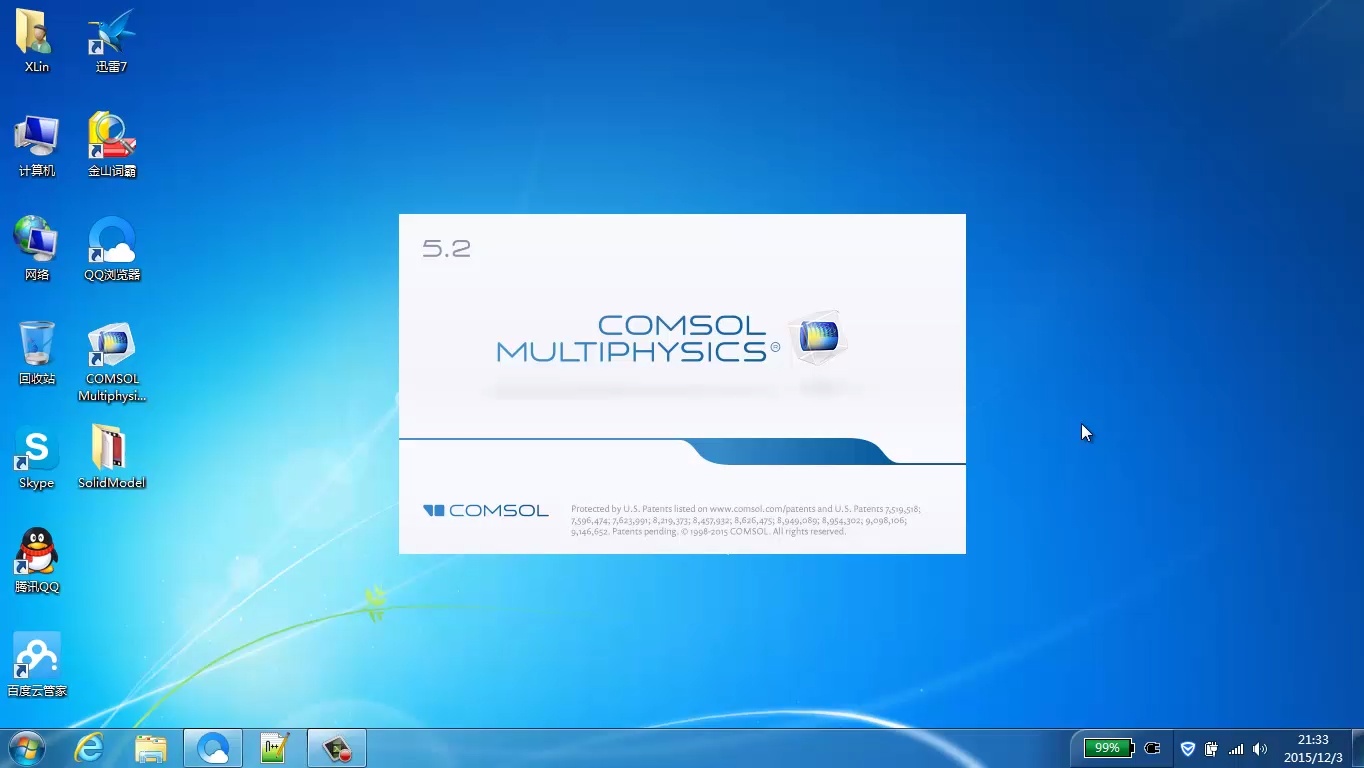Select the COMSOL Multiphysics desktop shortcut
Viewport: 1364px width, 768px height.
pos(111,348)
